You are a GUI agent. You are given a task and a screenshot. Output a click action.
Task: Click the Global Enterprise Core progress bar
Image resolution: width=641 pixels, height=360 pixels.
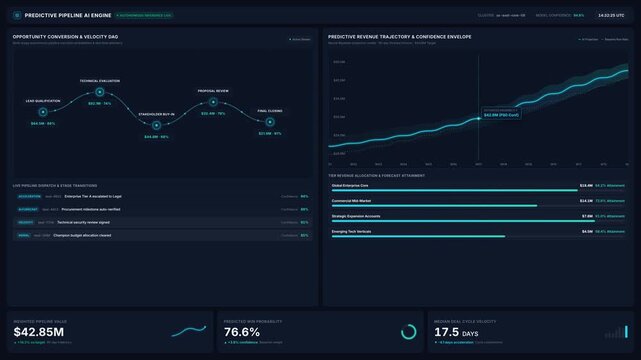(478, 190)
